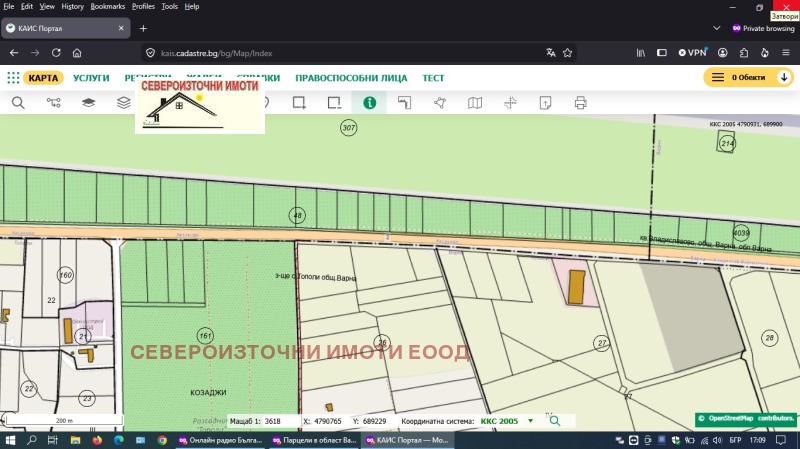
Task: Click the БГР keyboard language indicator
Action: tap(735, 440)
